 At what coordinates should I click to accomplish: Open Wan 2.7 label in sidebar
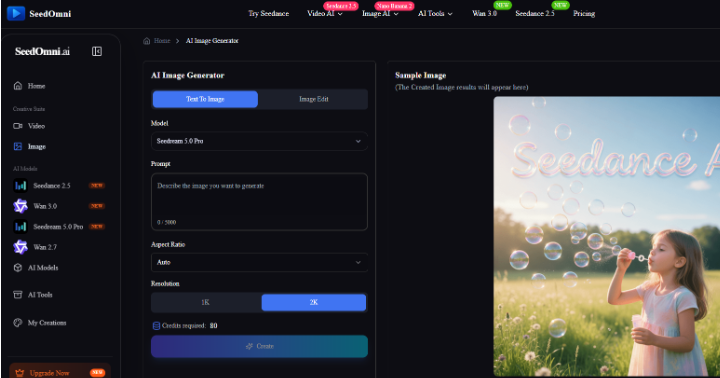click(45, 247)
